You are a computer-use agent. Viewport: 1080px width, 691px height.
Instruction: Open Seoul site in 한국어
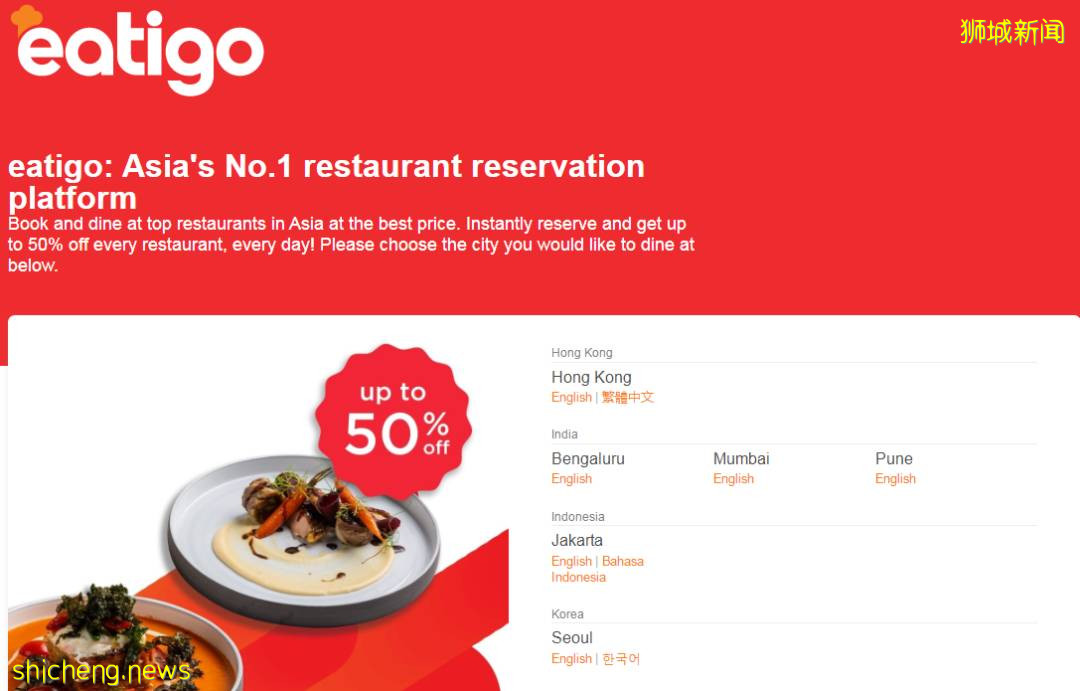point(621,659)
